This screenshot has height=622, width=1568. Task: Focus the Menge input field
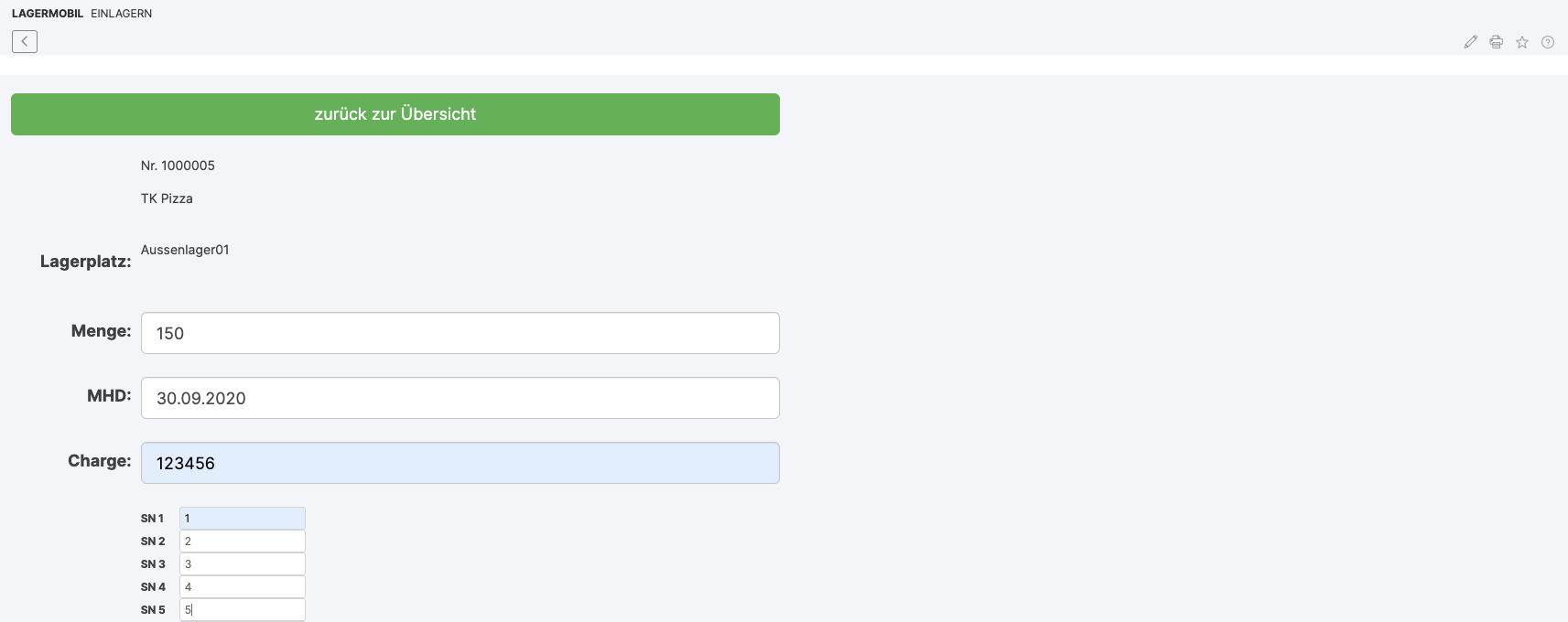[460, 333]
